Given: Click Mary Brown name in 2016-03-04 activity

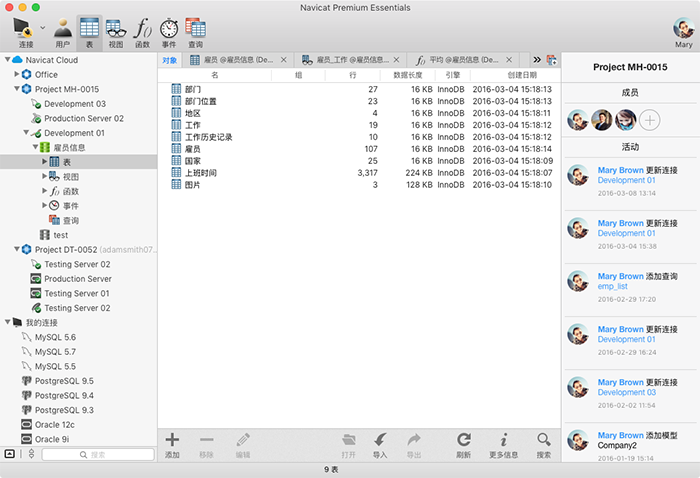Looking at the screenshot, I should click(x=621, y=223).
